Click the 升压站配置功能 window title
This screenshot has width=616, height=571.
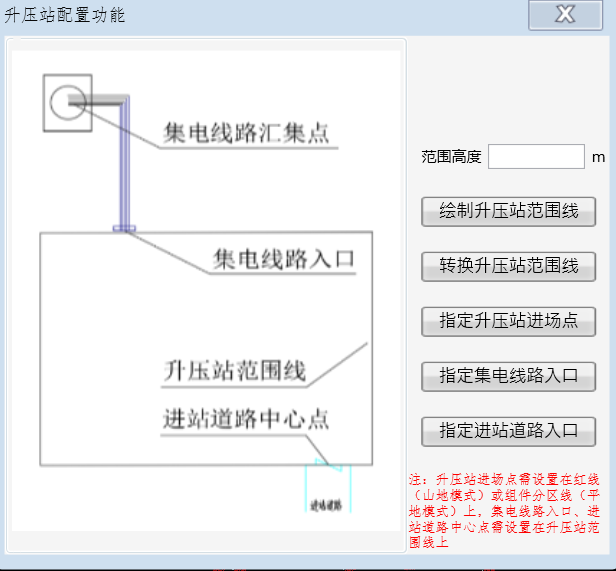click(66, 15)
